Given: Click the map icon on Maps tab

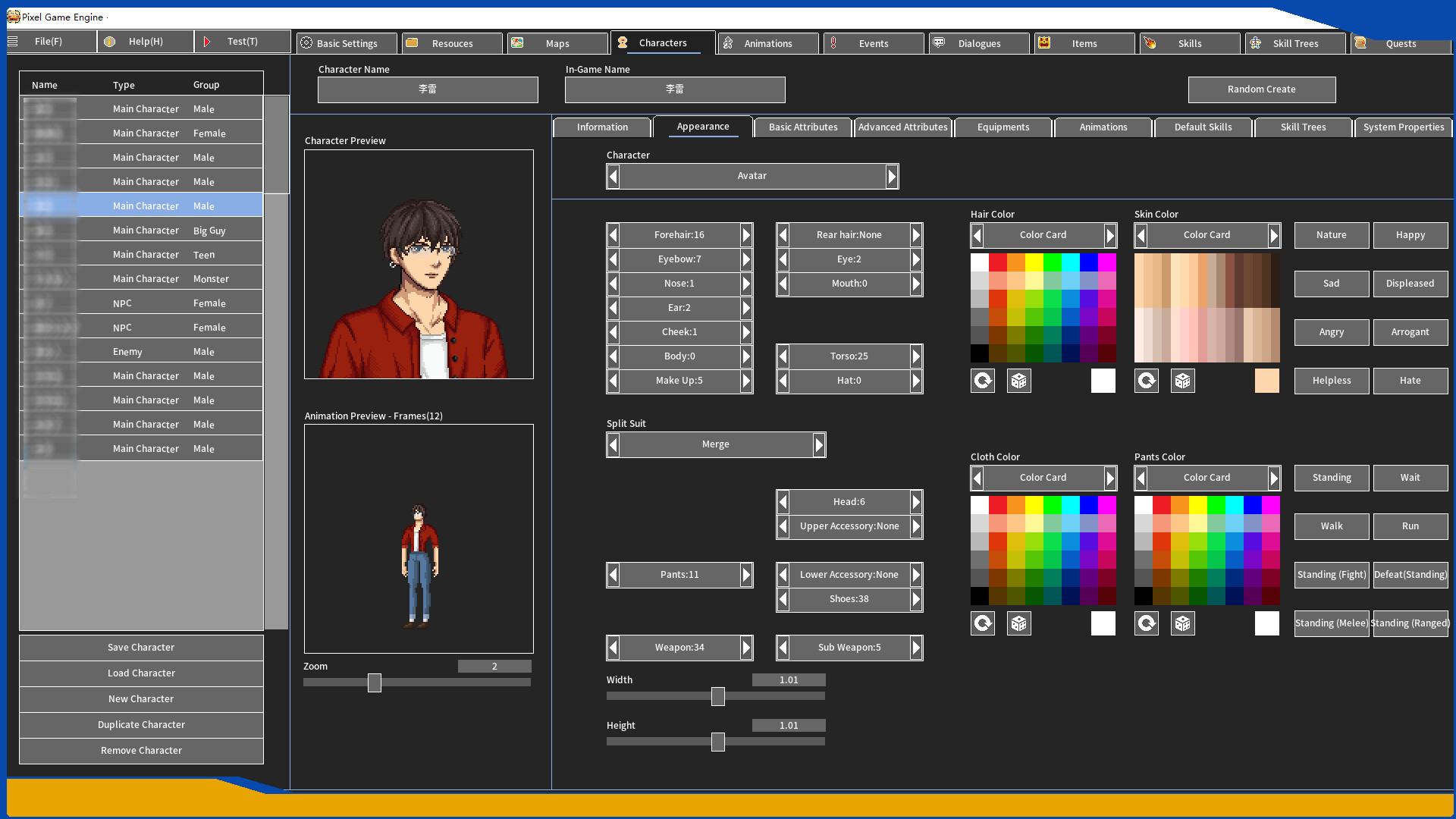Looking at the screenshot, I should tap(517, 43).
